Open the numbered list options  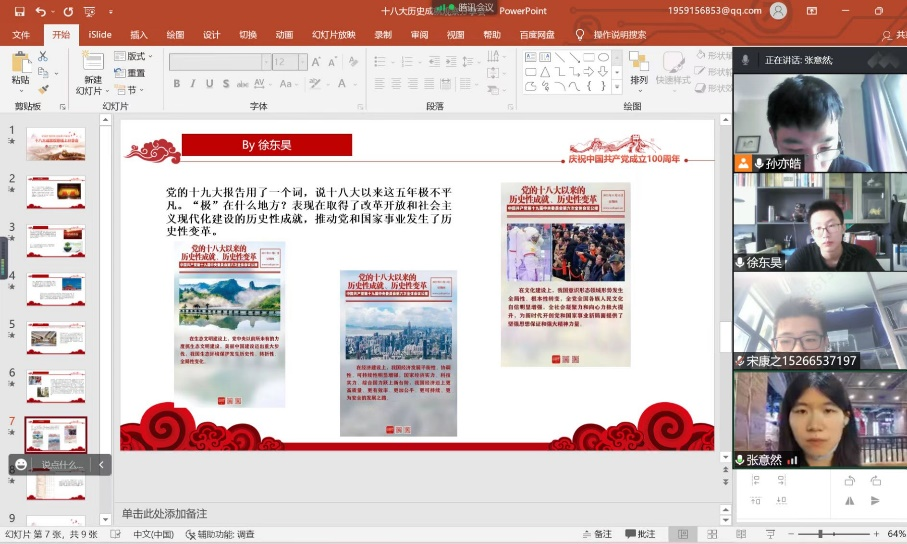(x=419, y=61)
